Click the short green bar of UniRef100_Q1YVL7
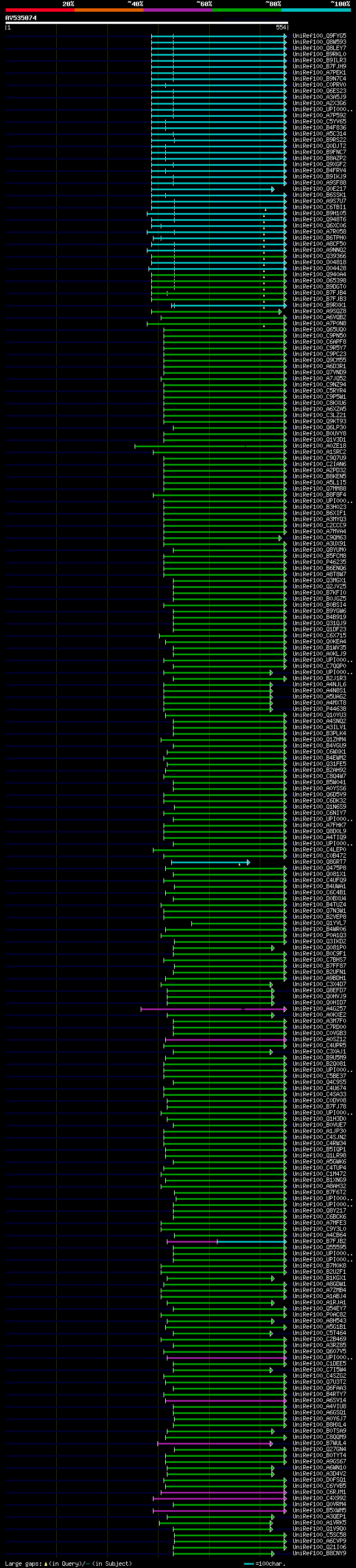 click(x=239, y=923)
